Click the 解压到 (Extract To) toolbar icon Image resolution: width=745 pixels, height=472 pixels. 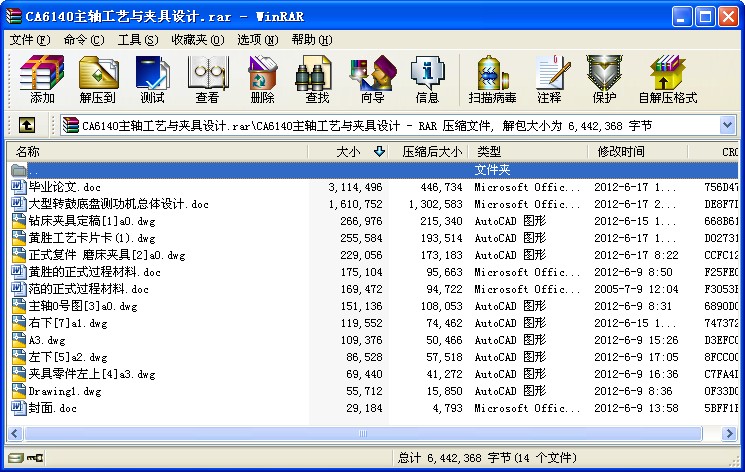click(x=98, y=72)
